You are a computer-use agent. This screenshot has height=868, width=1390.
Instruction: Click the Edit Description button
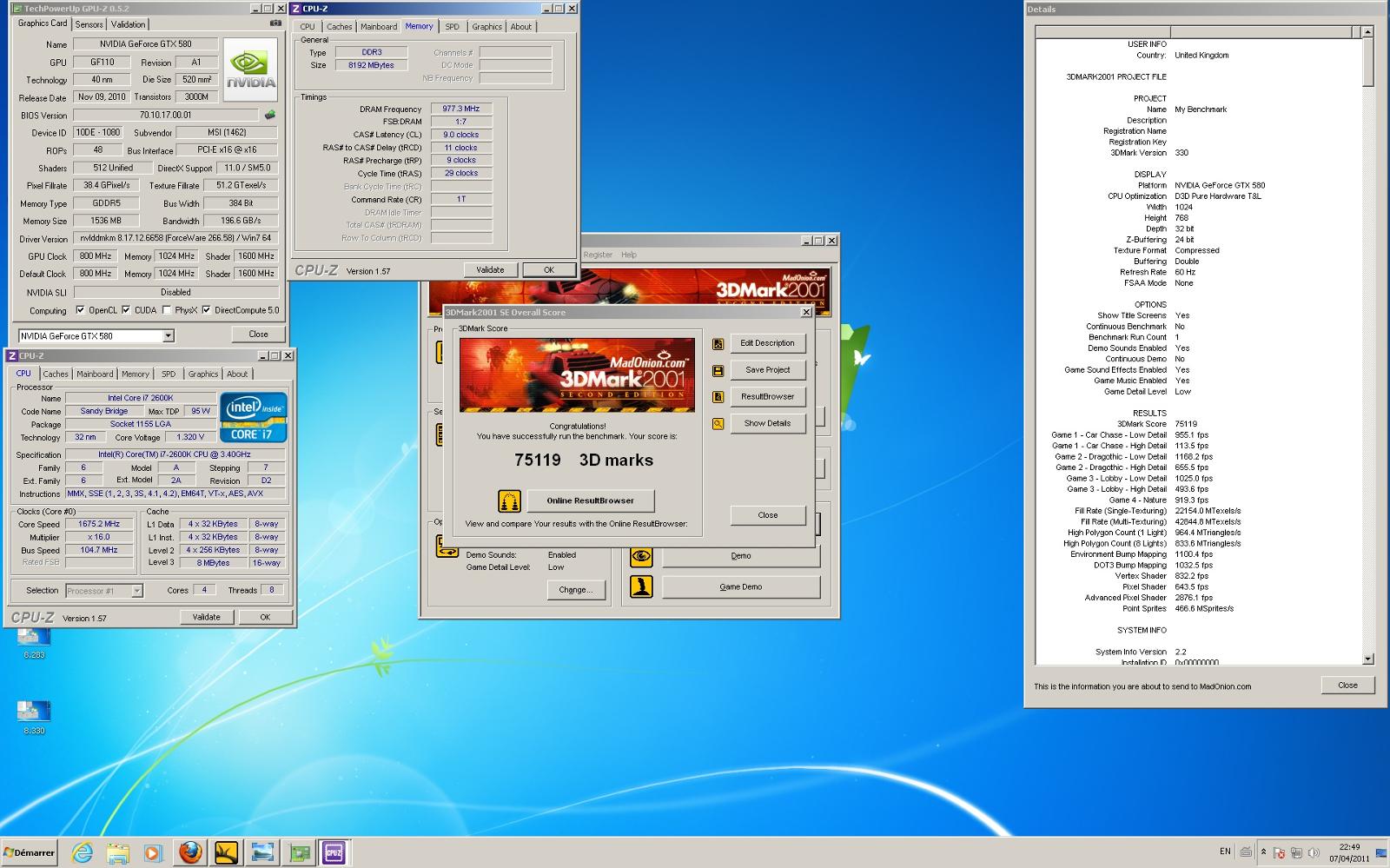768,343
